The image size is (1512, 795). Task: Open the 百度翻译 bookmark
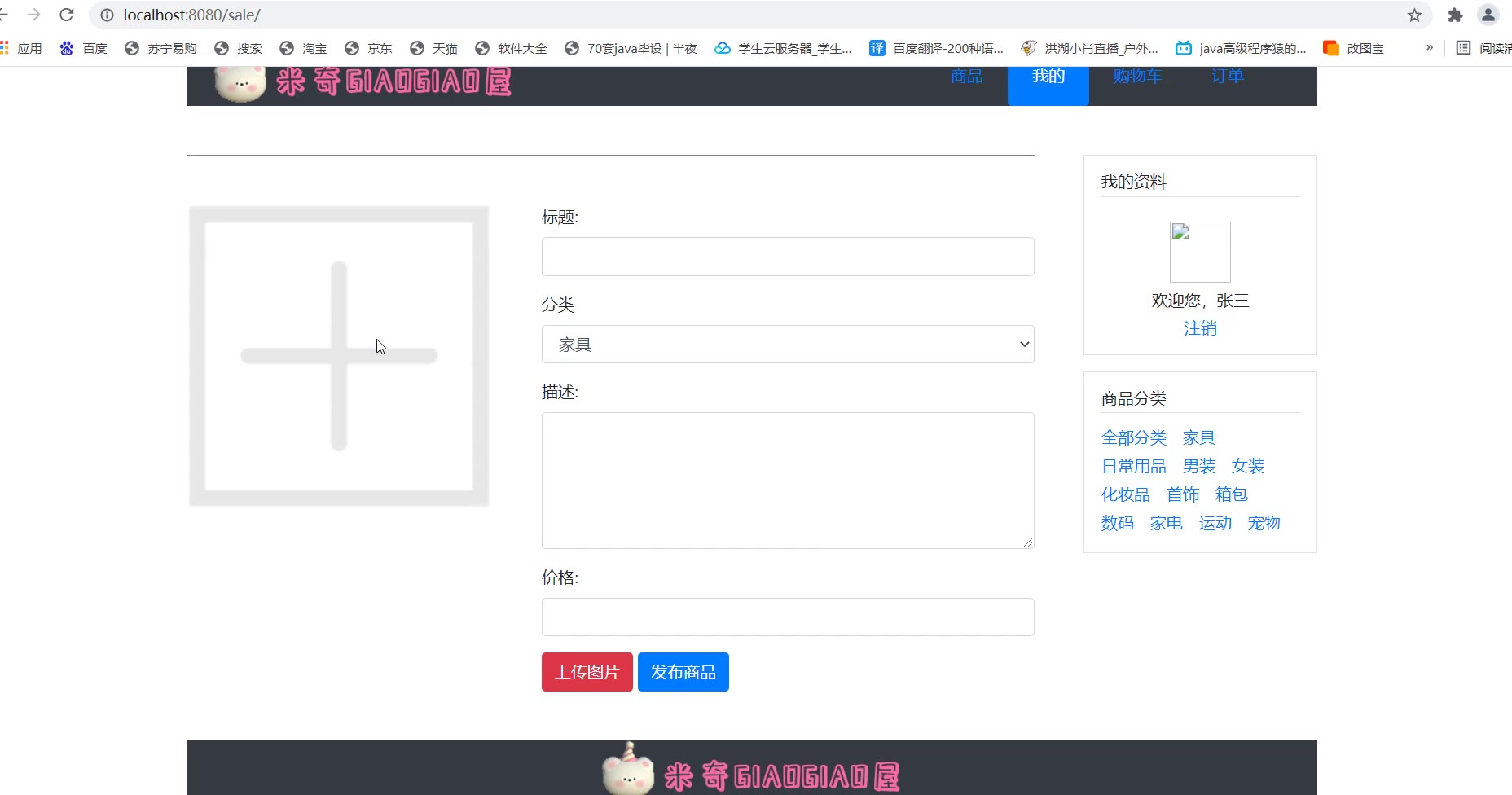pyautogui.click(x=936, y=48)
